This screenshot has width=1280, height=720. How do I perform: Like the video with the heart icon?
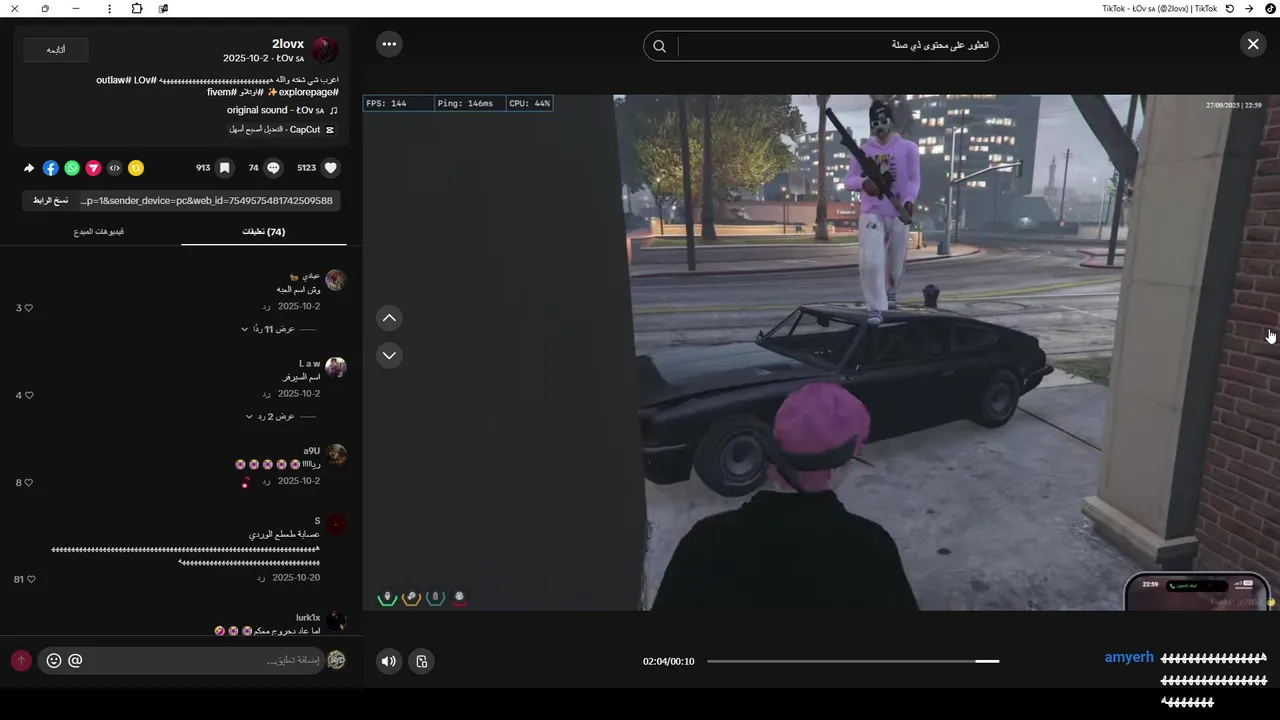click(x=331, y=168)
